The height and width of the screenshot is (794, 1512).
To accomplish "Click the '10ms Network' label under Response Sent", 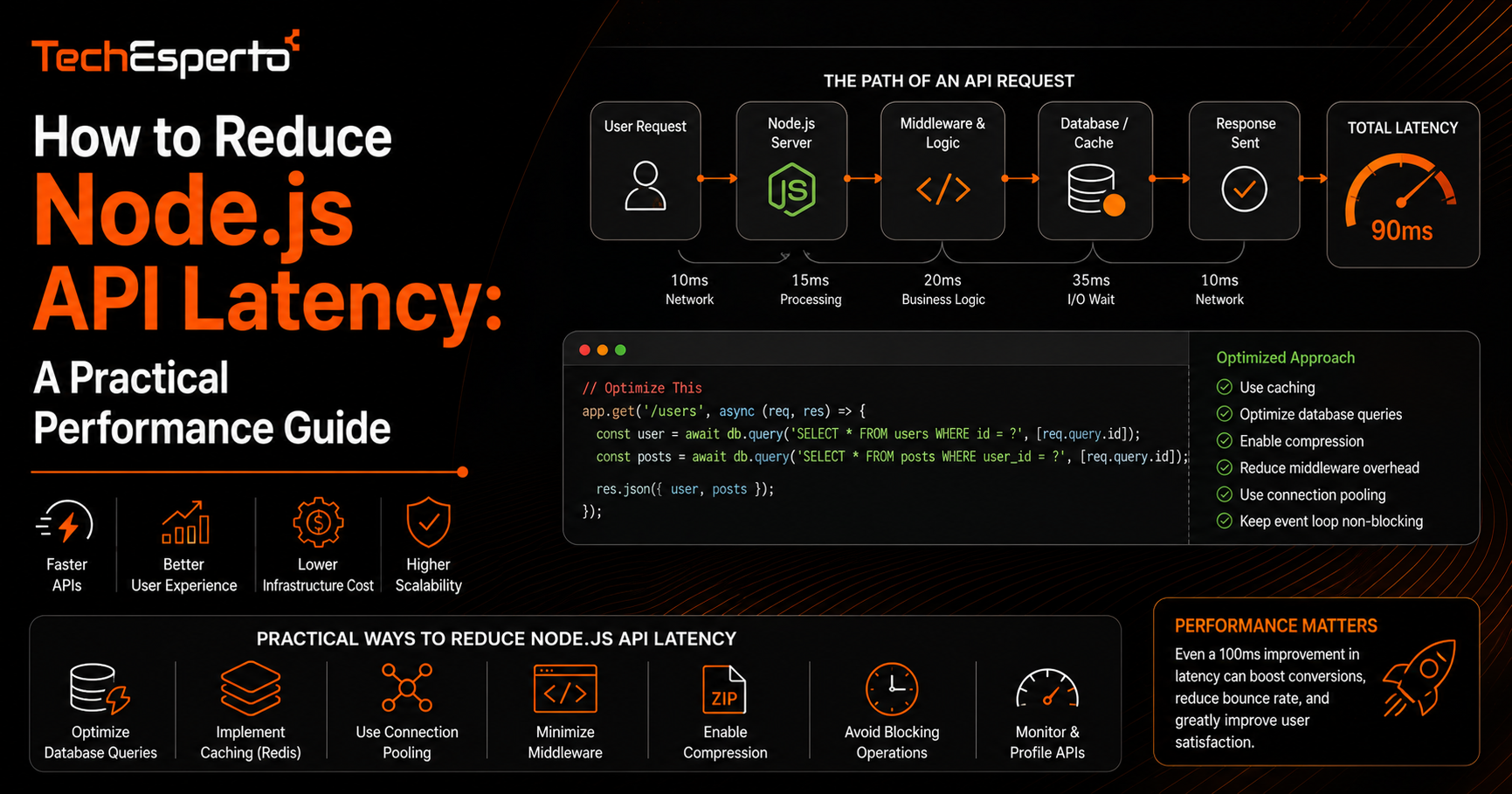I will 1219,289.
